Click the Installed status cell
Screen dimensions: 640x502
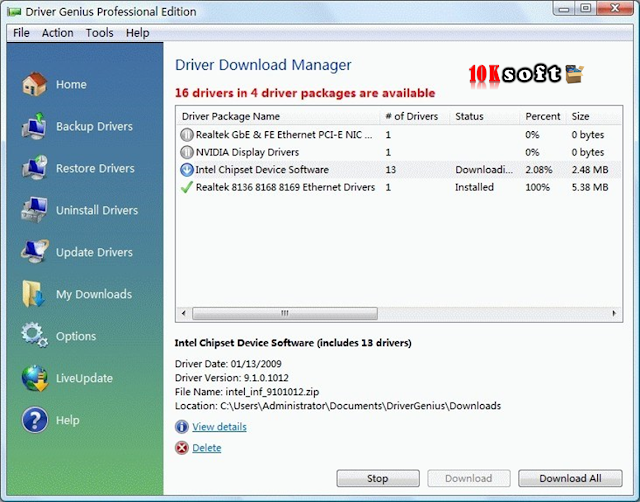click(x=474, y=187)
